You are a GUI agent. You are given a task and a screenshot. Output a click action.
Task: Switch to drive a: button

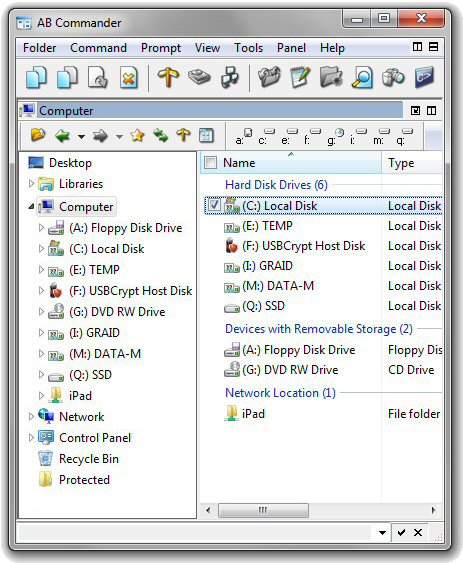click(244, 136)
